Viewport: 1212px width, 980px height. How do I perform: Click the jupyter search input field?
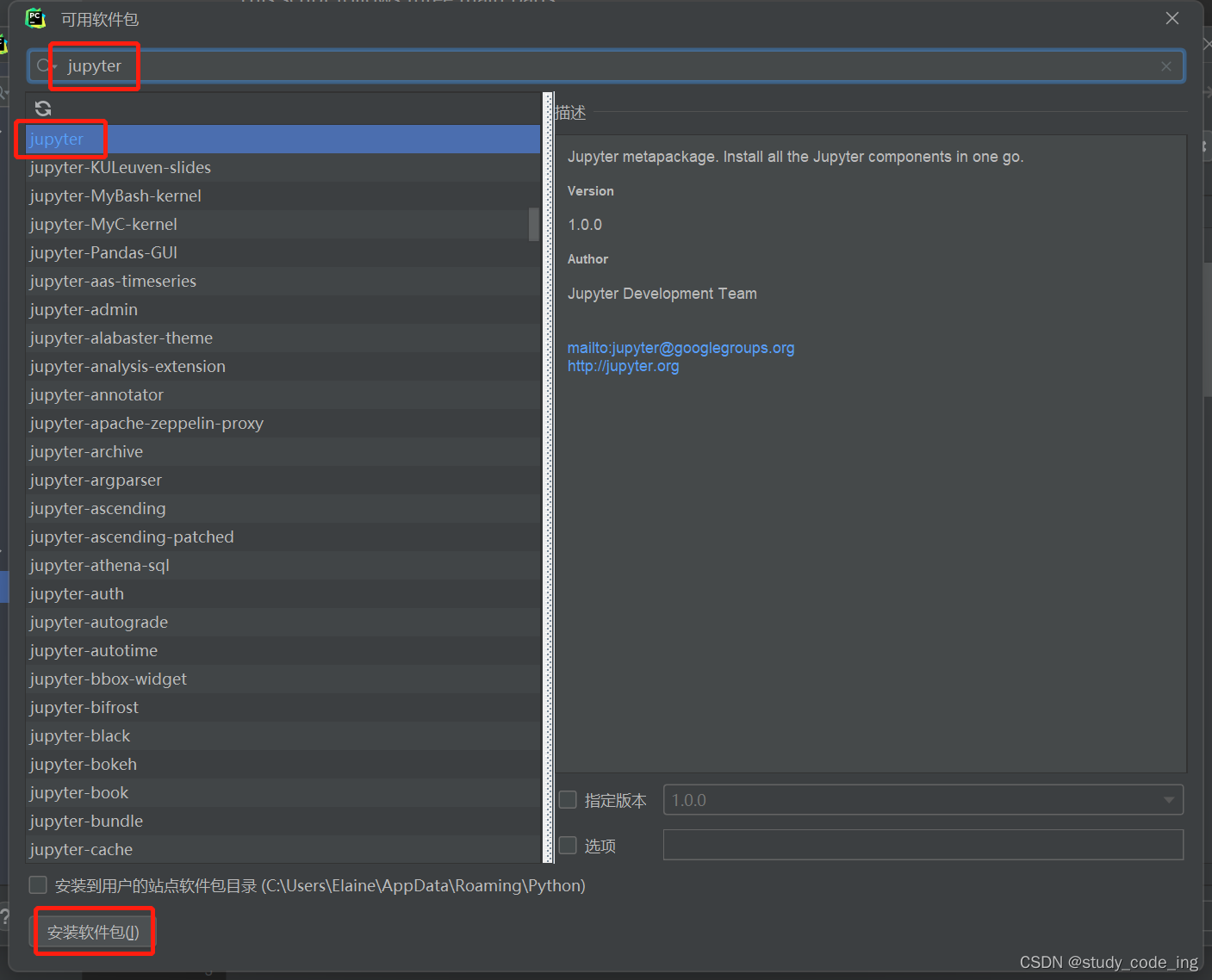pyautogui.click(x=606, y=66)
